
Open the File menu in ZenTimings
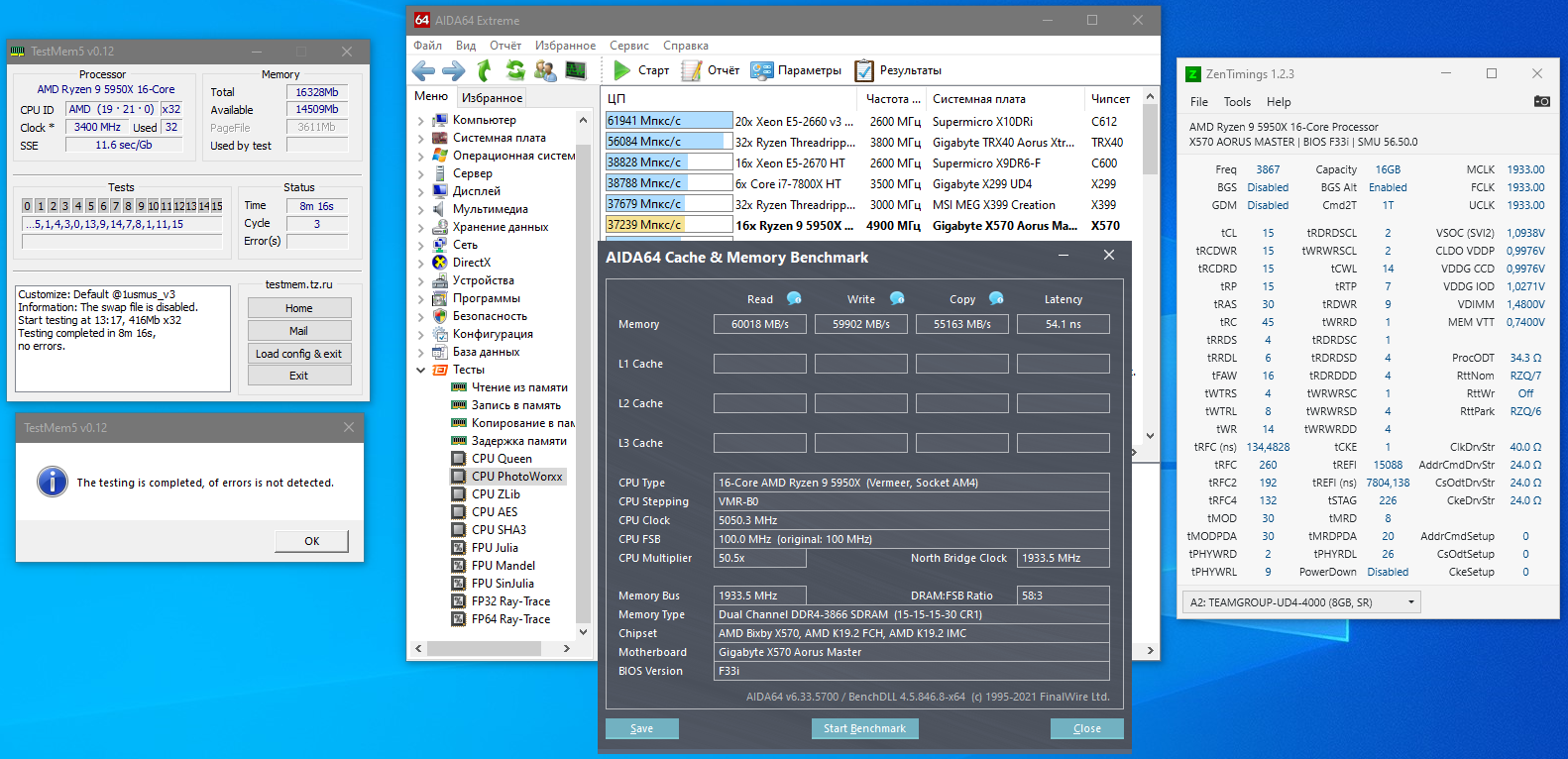1199,102
